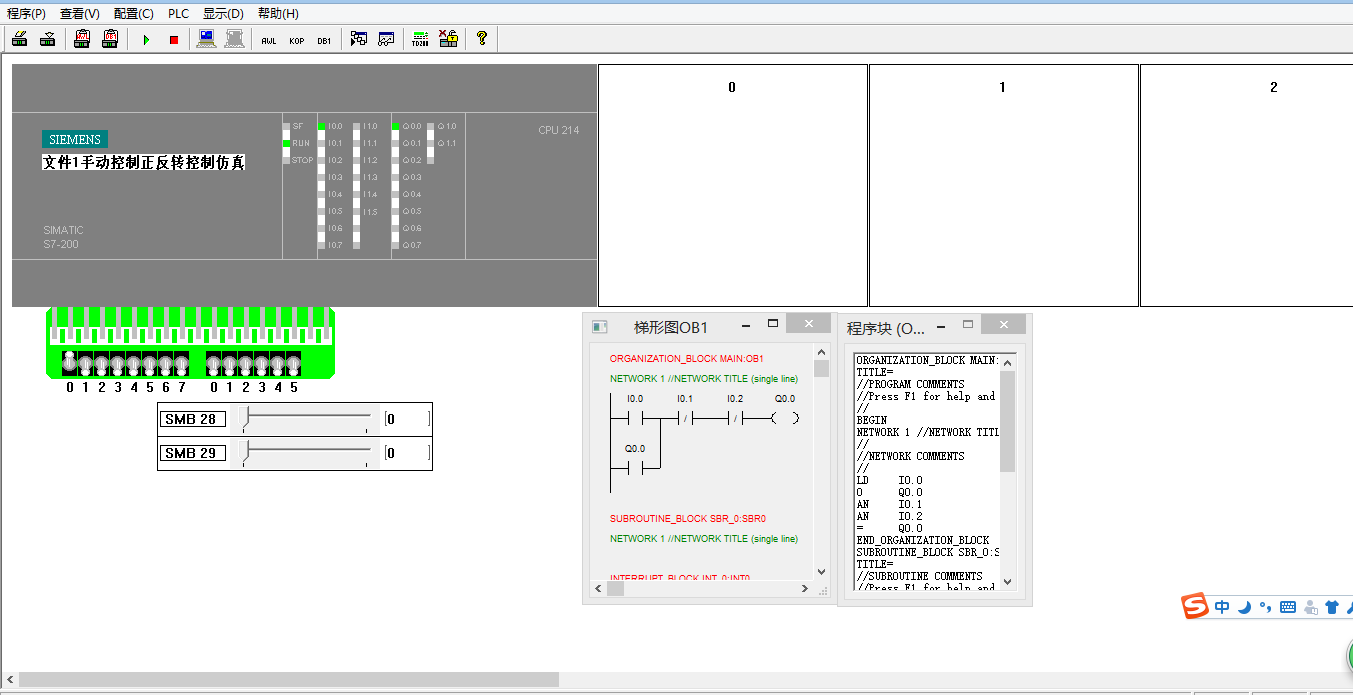Open the Sogou soft keyboard icon
Screen dimensions: 1353x695
[x=1288, y=607]
